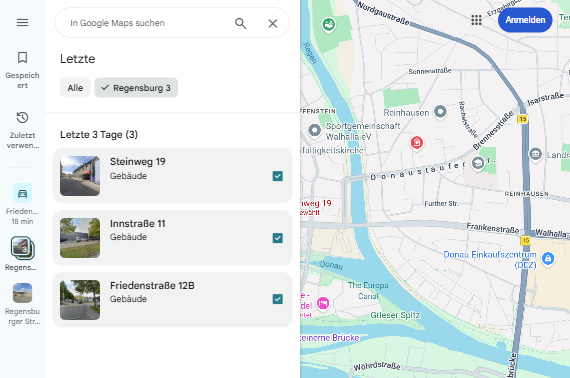Click the Landratsamt gray marker

pos(535,154)
